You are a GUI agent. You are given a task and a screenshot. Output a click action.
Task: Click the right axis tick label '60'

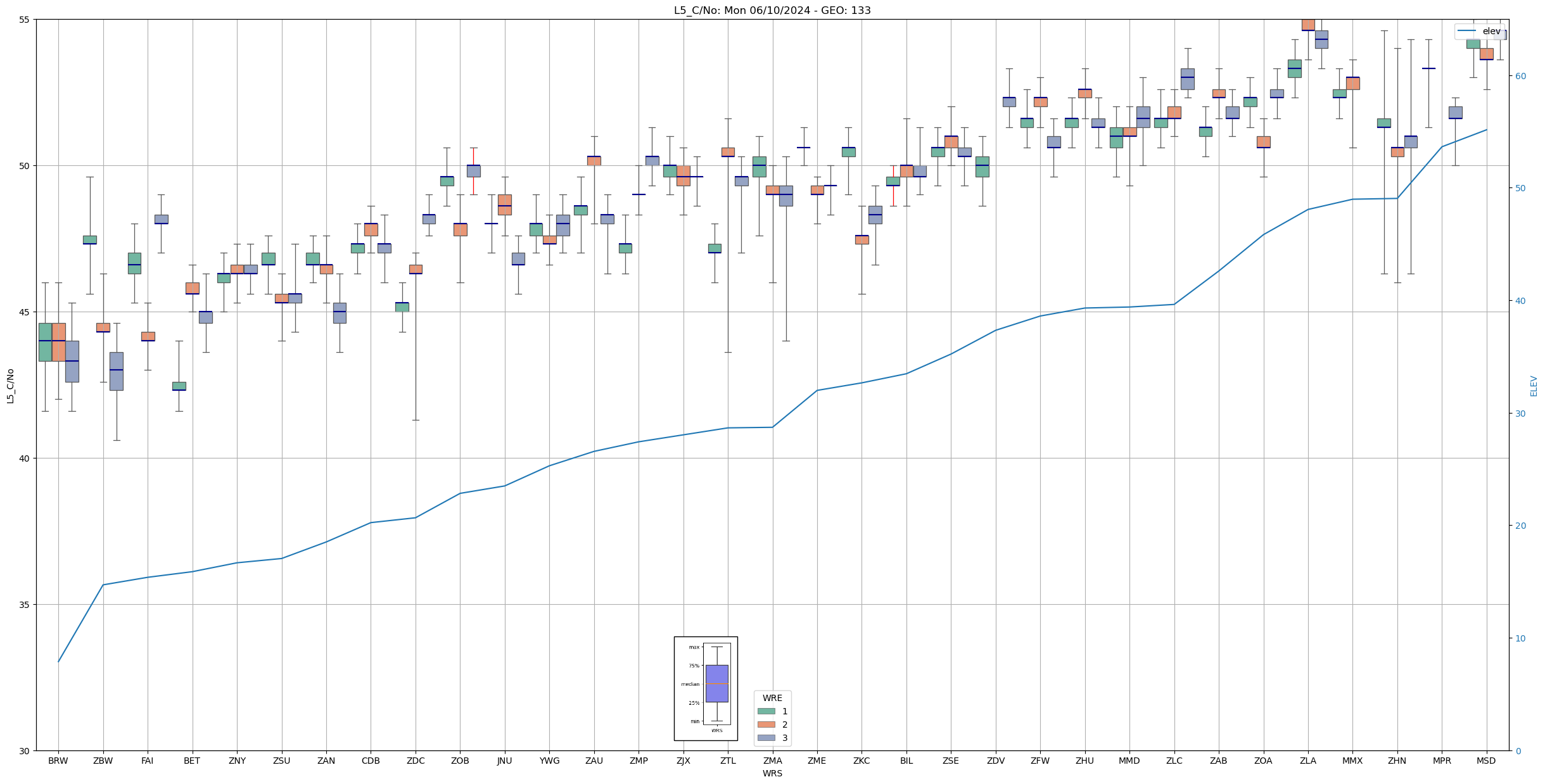tap(1520, 76)
